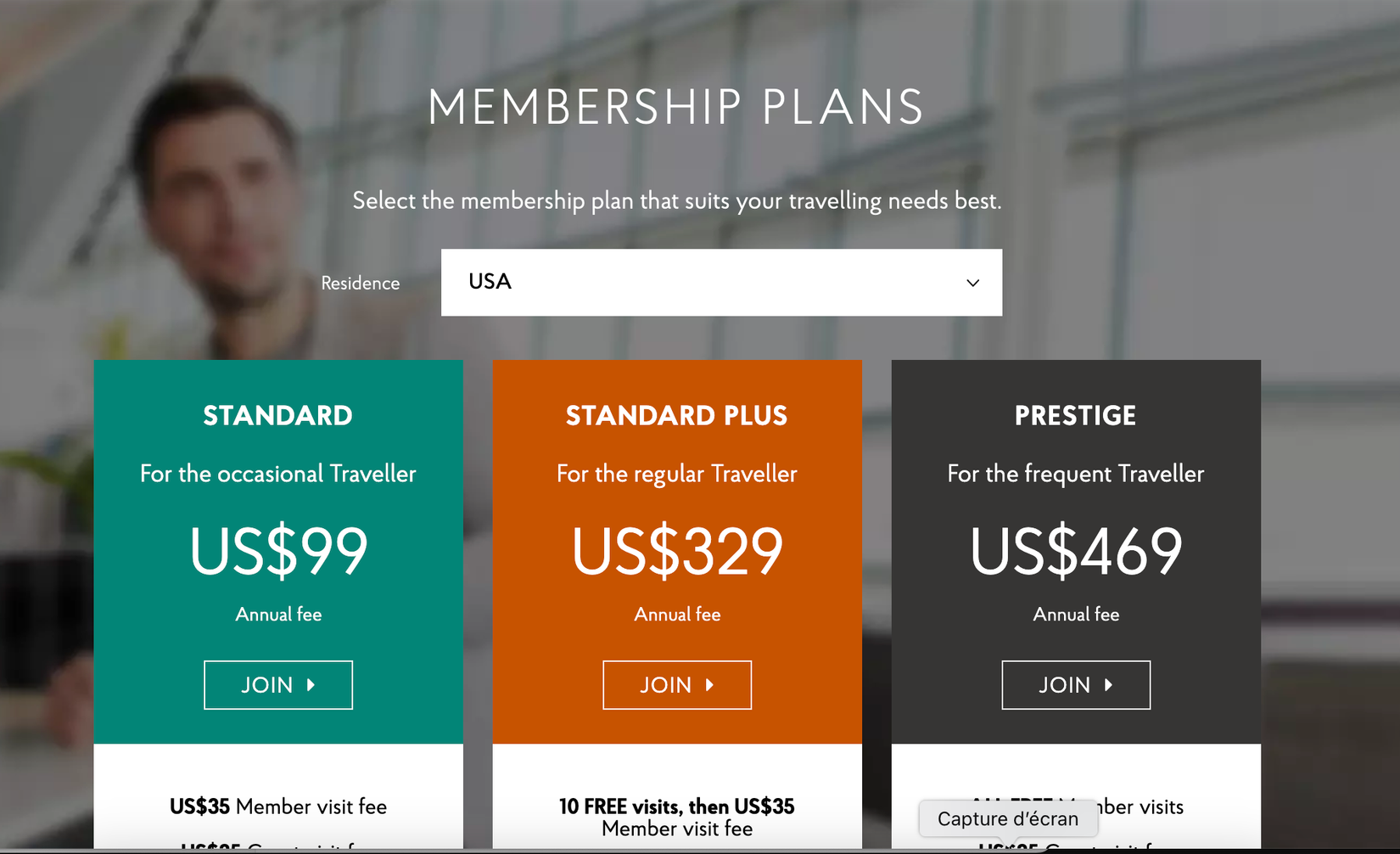The height and width of the screenshot is (854, 1400).
Task: Click the US$469 annual fee price
Action: click(x=1075, y=552)
